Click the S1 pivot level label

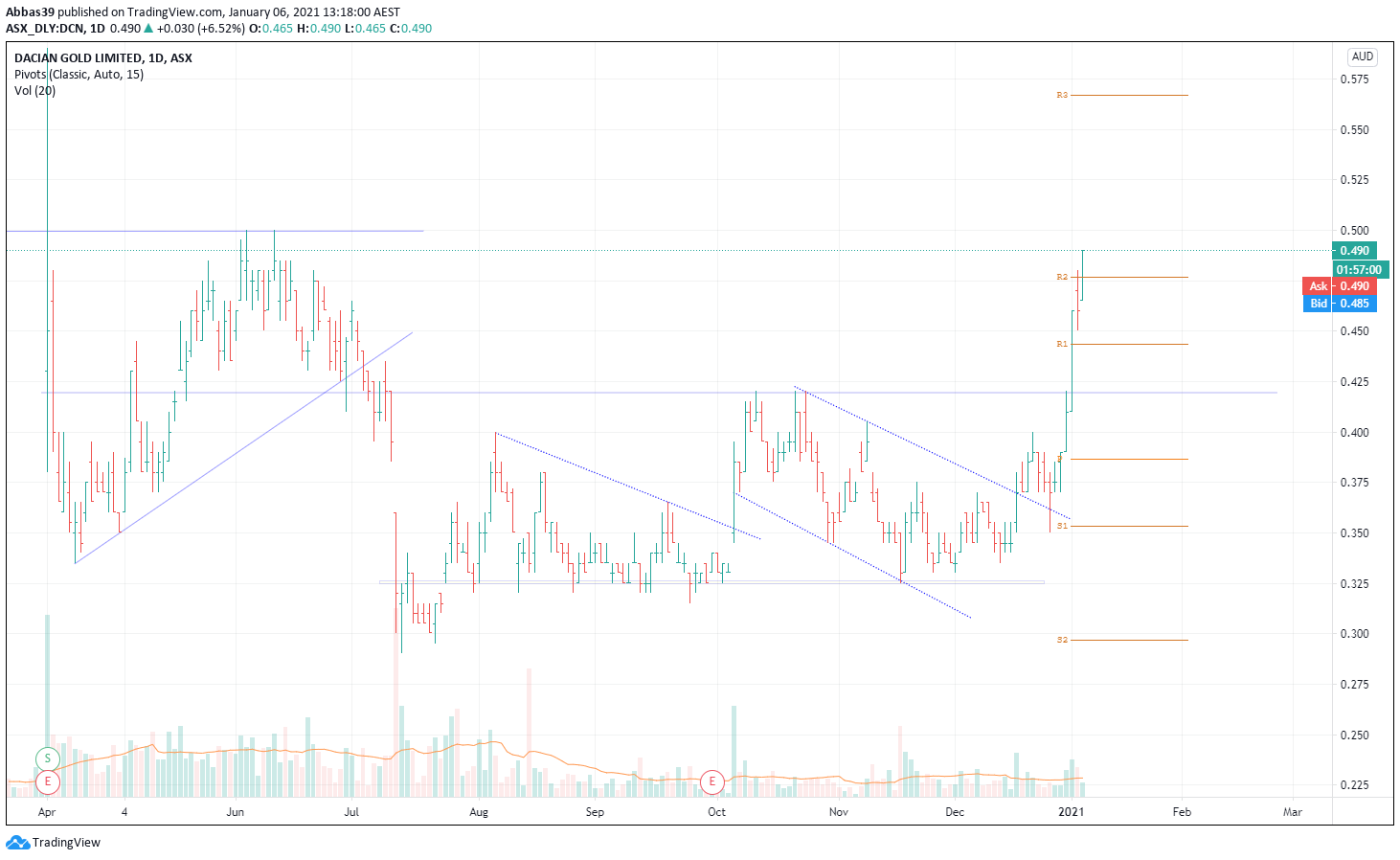coord(1062,526)
